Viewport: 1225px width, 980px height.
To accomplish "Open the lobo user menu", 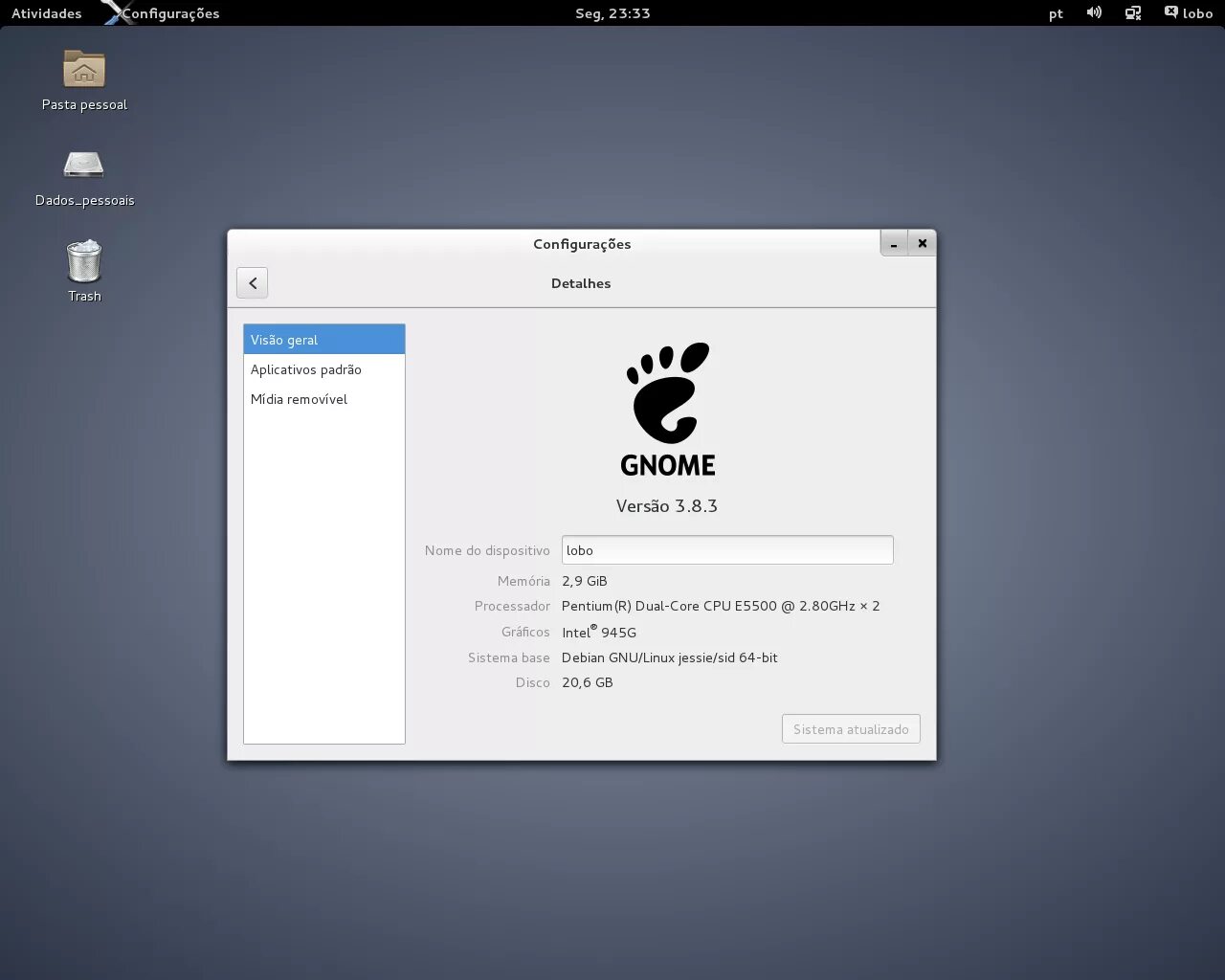I will pyautogui.click(x=1189, y=13).
